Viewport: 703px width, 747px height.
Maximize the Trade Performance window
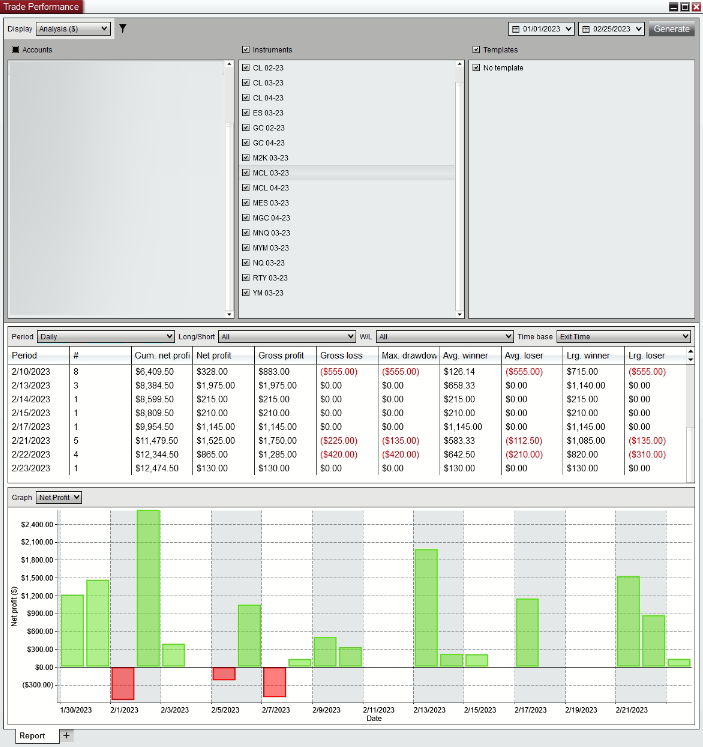pyautogui.click(x=684, y=6)
